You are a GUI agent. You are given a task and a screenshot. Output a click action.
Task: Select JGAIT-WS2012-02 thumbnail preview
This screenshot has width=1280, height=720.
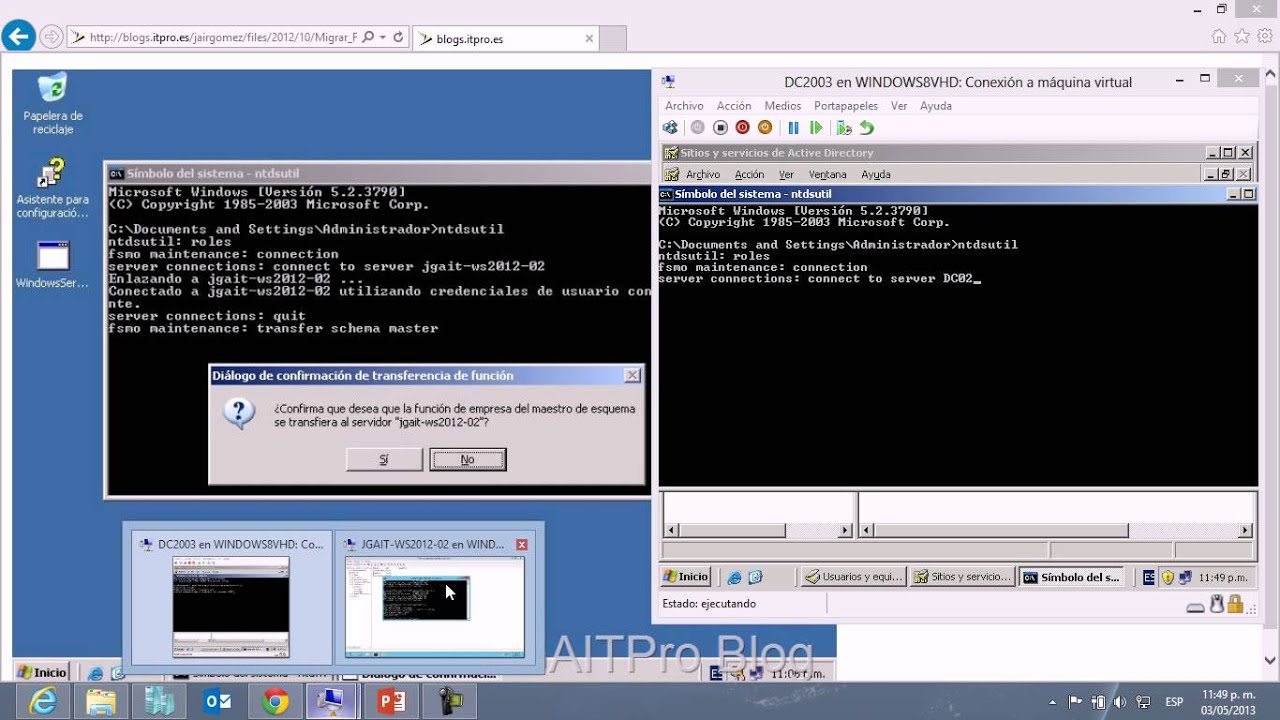pos(434,597)
